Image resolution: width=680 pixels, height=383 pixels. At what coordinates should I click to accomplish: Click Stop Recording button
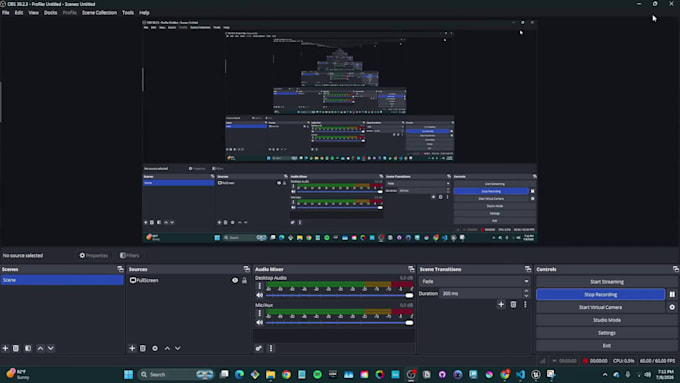point(601,295)
